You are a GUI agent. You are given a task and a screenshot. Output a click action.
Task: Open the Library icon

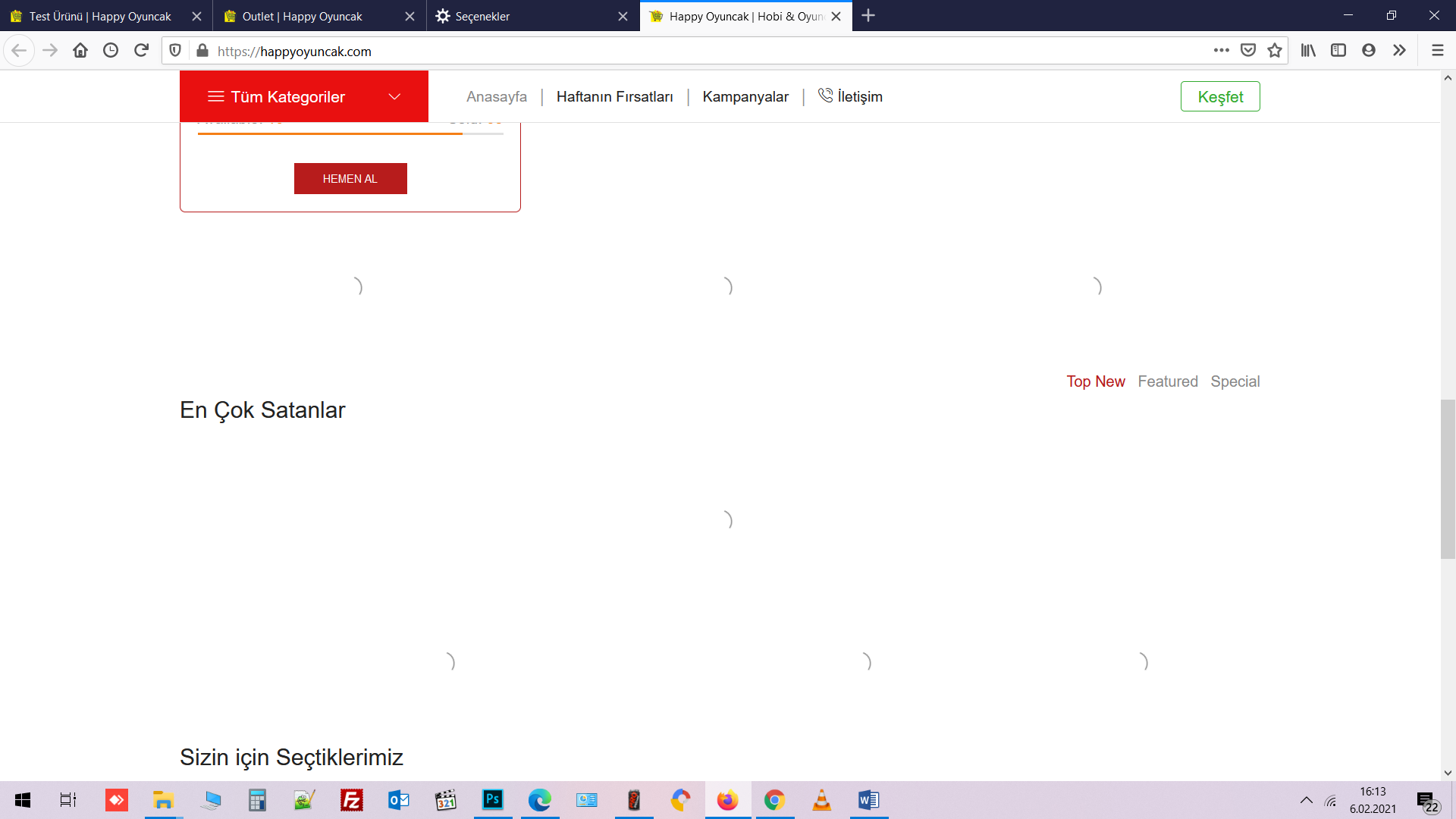click(1308, 51)
